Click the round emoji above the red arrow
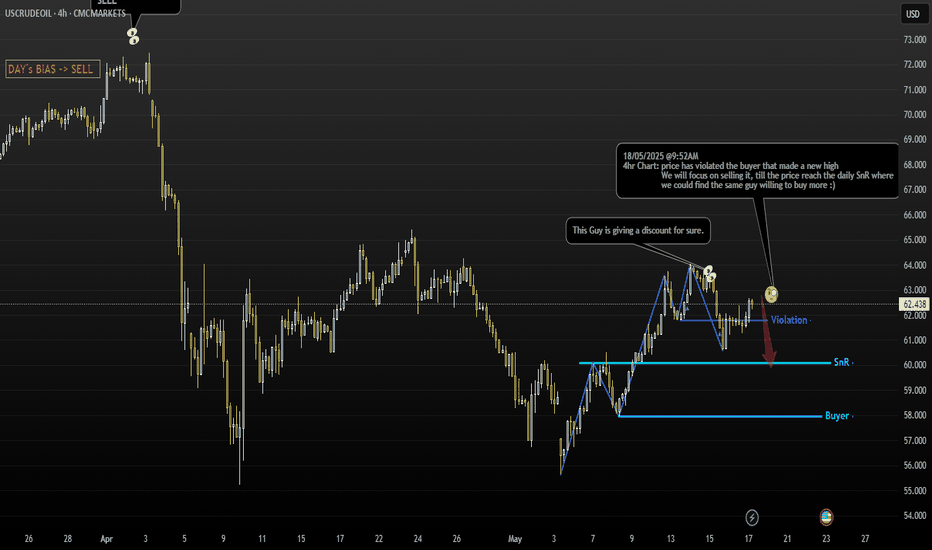 (771, 294)
